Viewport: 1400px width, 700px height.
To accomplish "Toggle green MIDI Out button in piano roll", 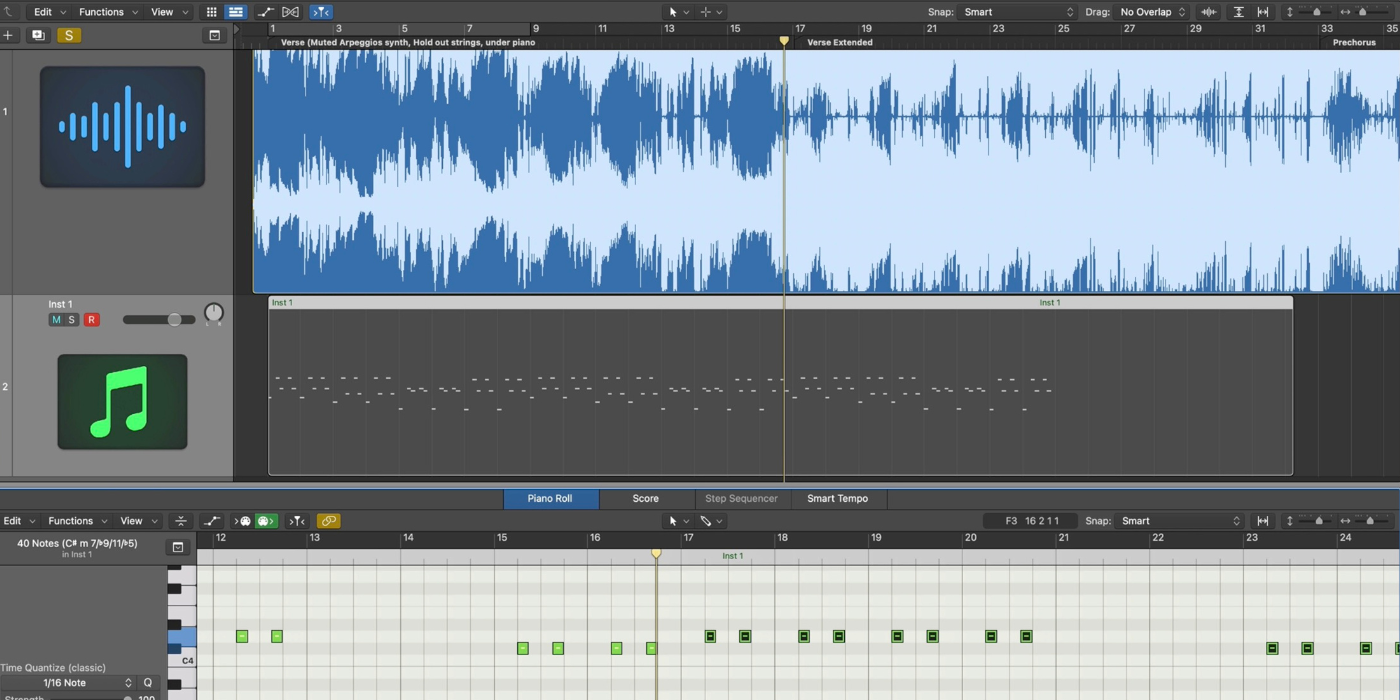I will [266, 521].
